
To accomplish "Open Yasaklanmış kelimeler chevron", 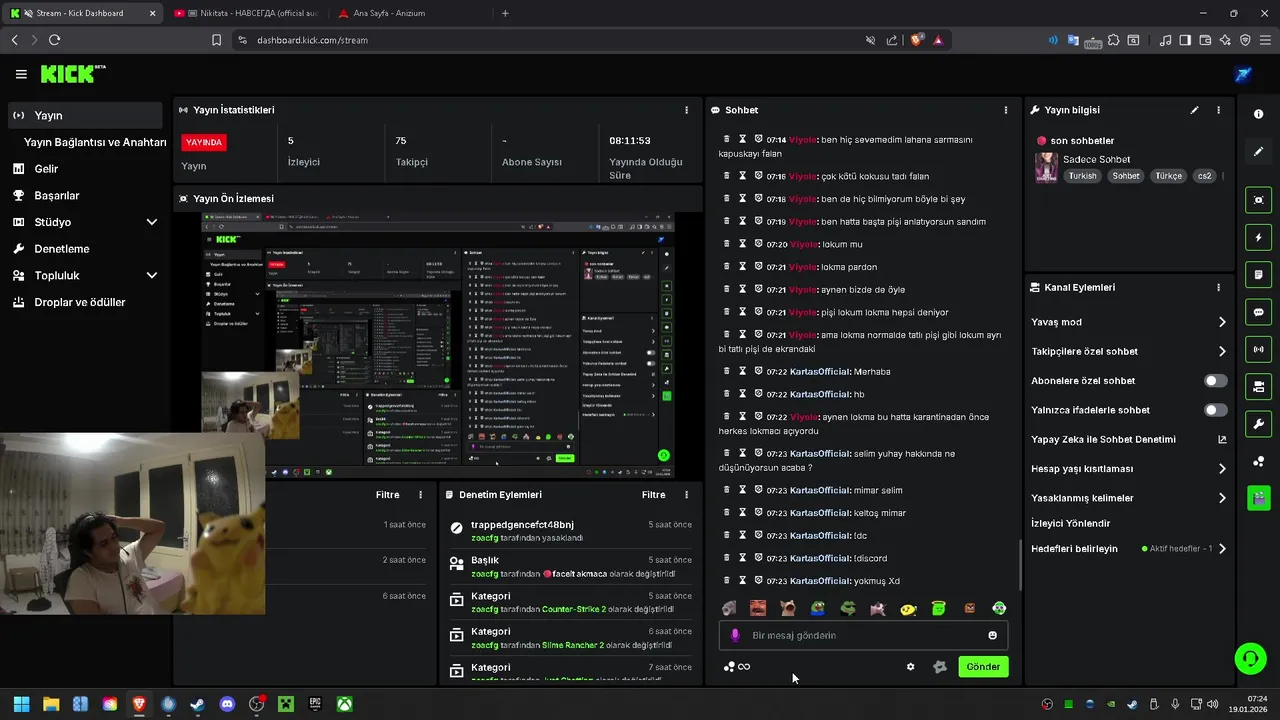I will [1222, 498].
